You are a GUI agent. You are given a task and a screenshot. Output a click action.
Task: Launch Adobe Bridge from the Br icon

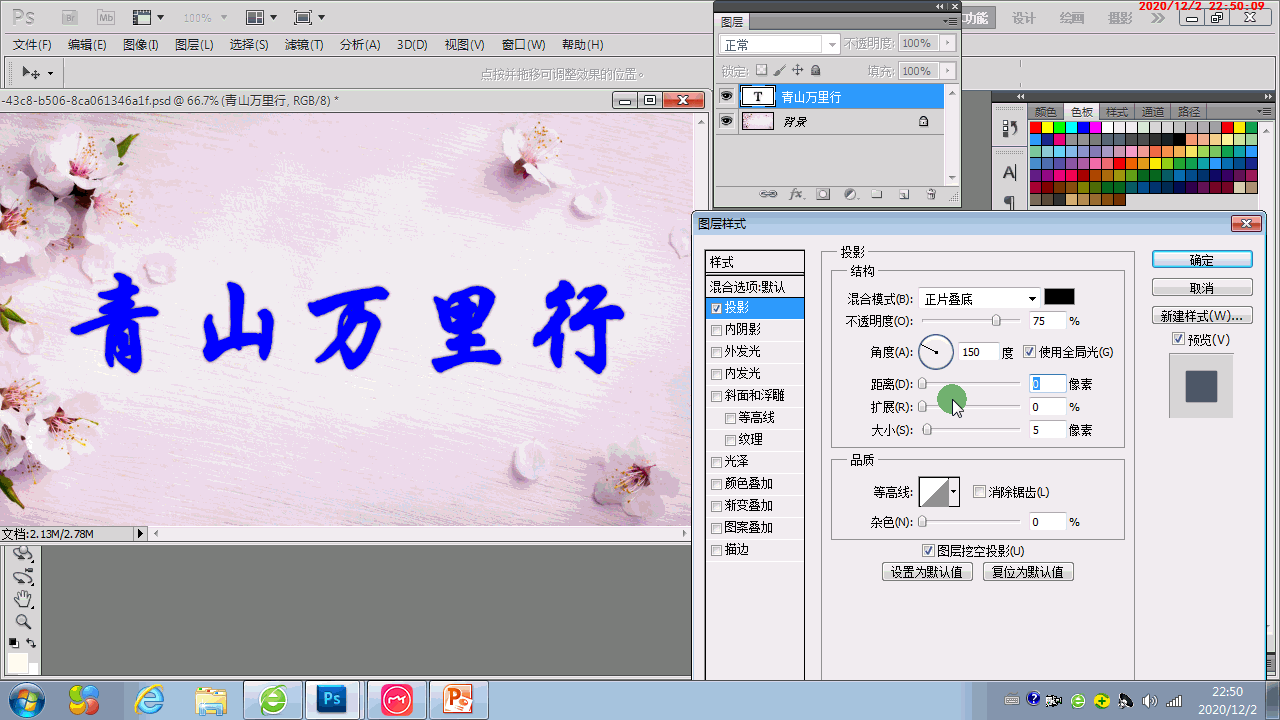(70, 17)
